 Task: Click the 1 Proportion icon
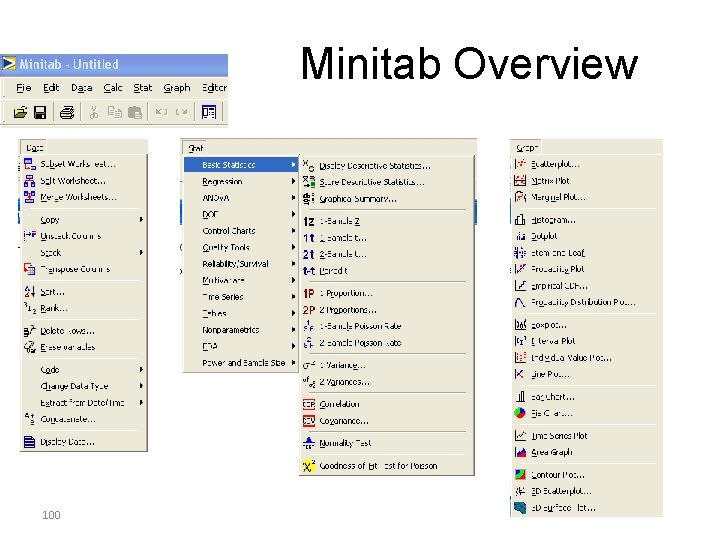(309, 293)
